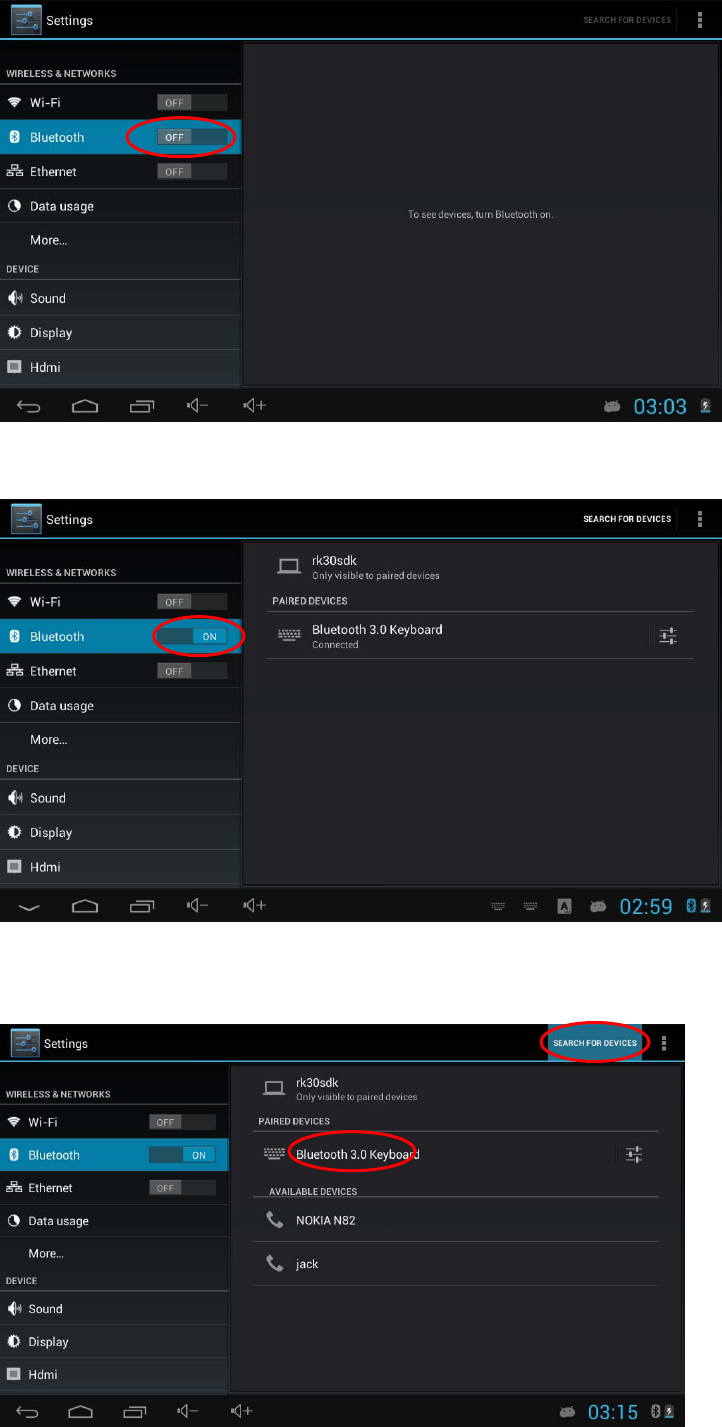This screenshot has width=722, height=1427.
Task: Open Data usage in the 03:03 screenshot
Action: [x=120, y=206]
